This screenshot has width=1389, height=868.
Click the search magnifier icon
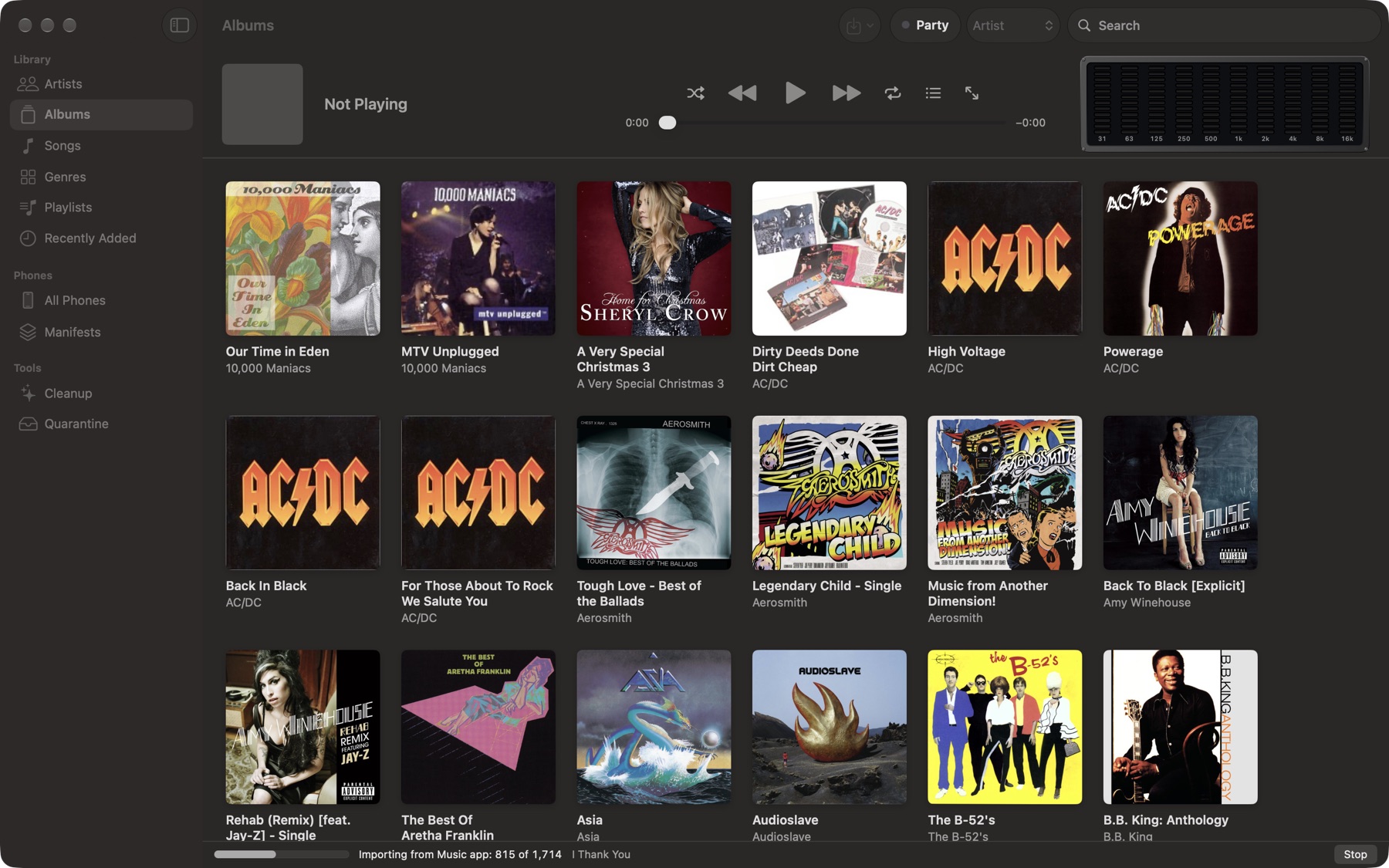coord(1084,25)
